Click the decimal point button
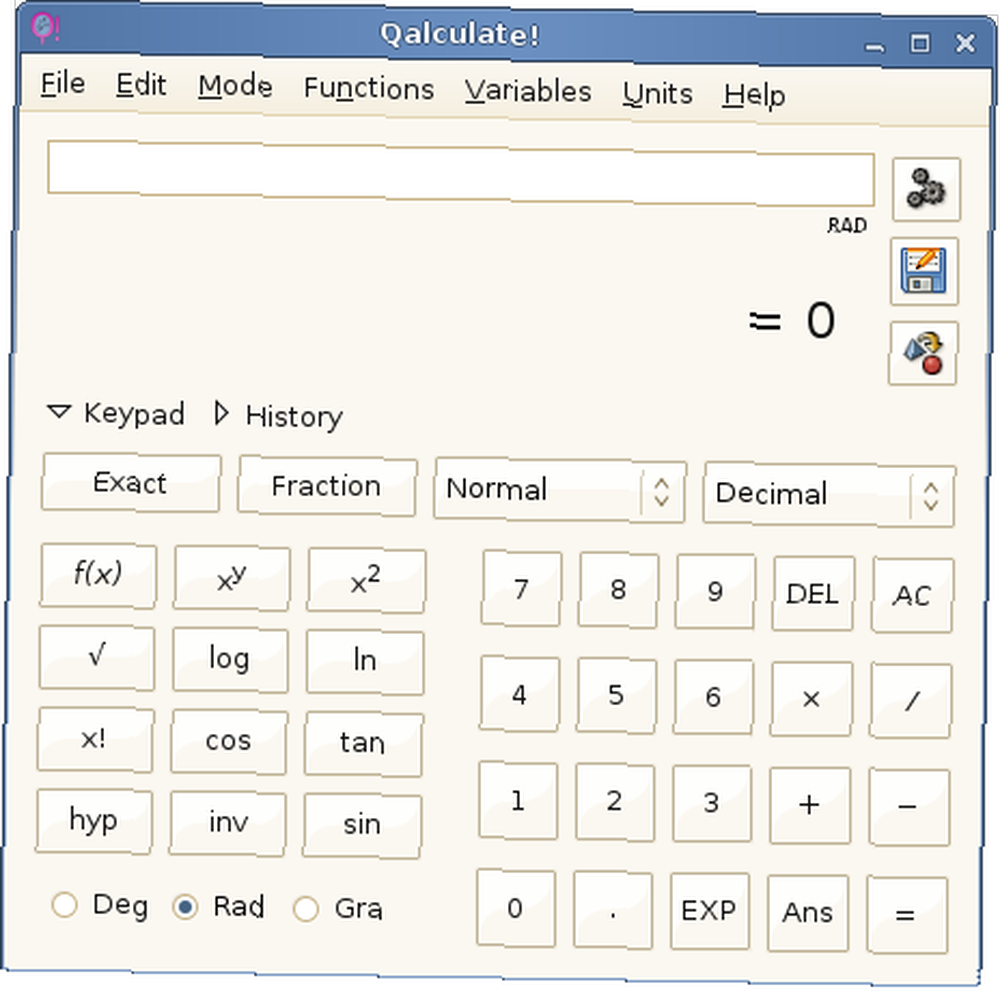 [612, 909]
